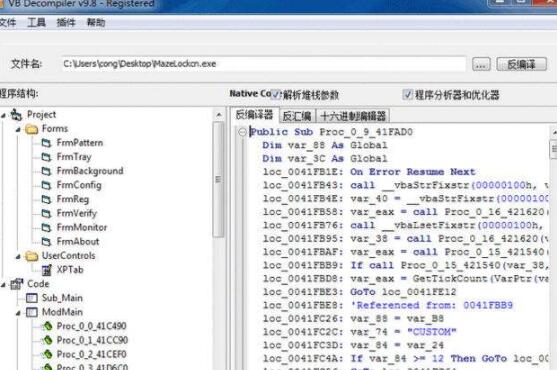Select FrmVerify in the tree
Screen dimensions: 557x370
click(77, 213)
